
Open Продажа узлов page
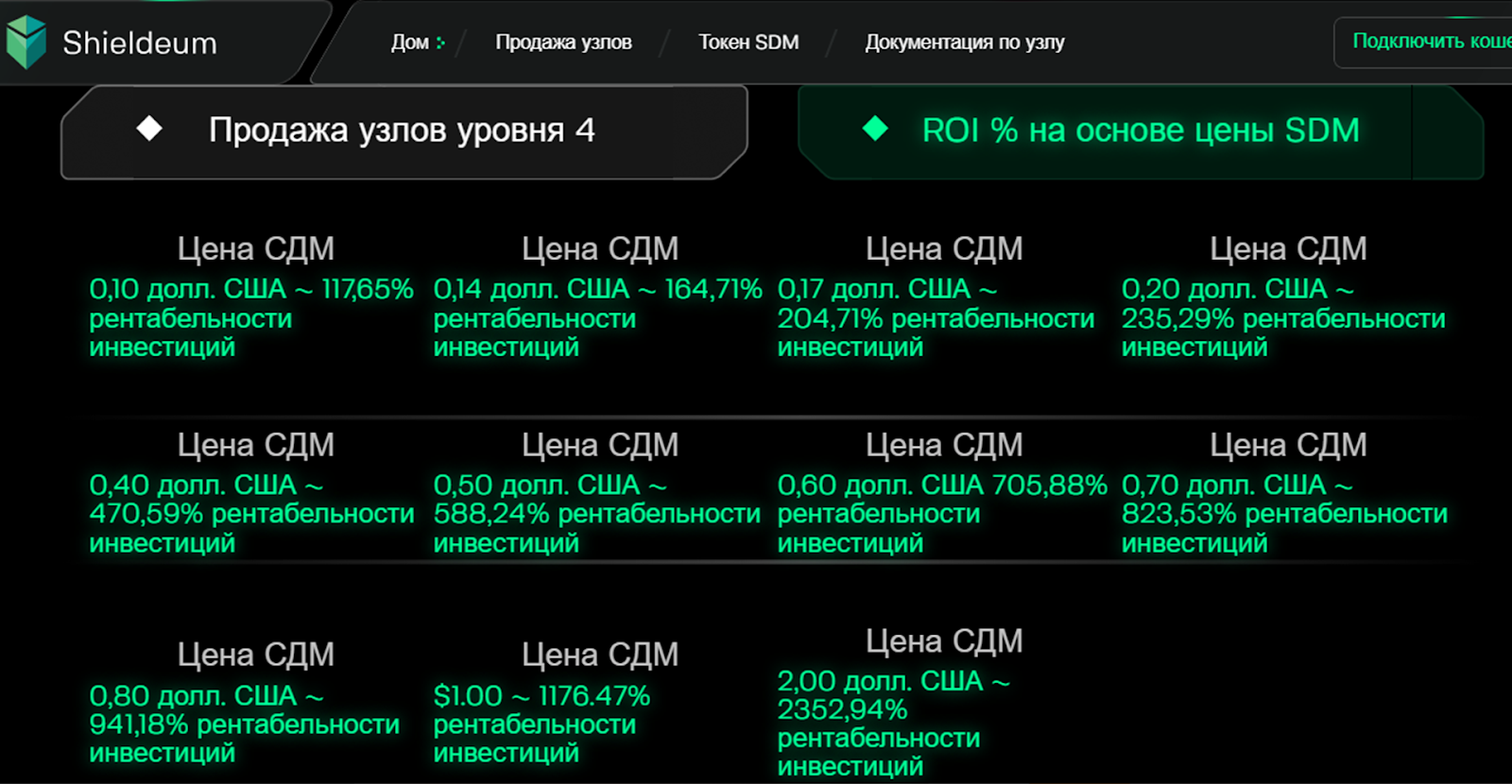tap(563, 43)
